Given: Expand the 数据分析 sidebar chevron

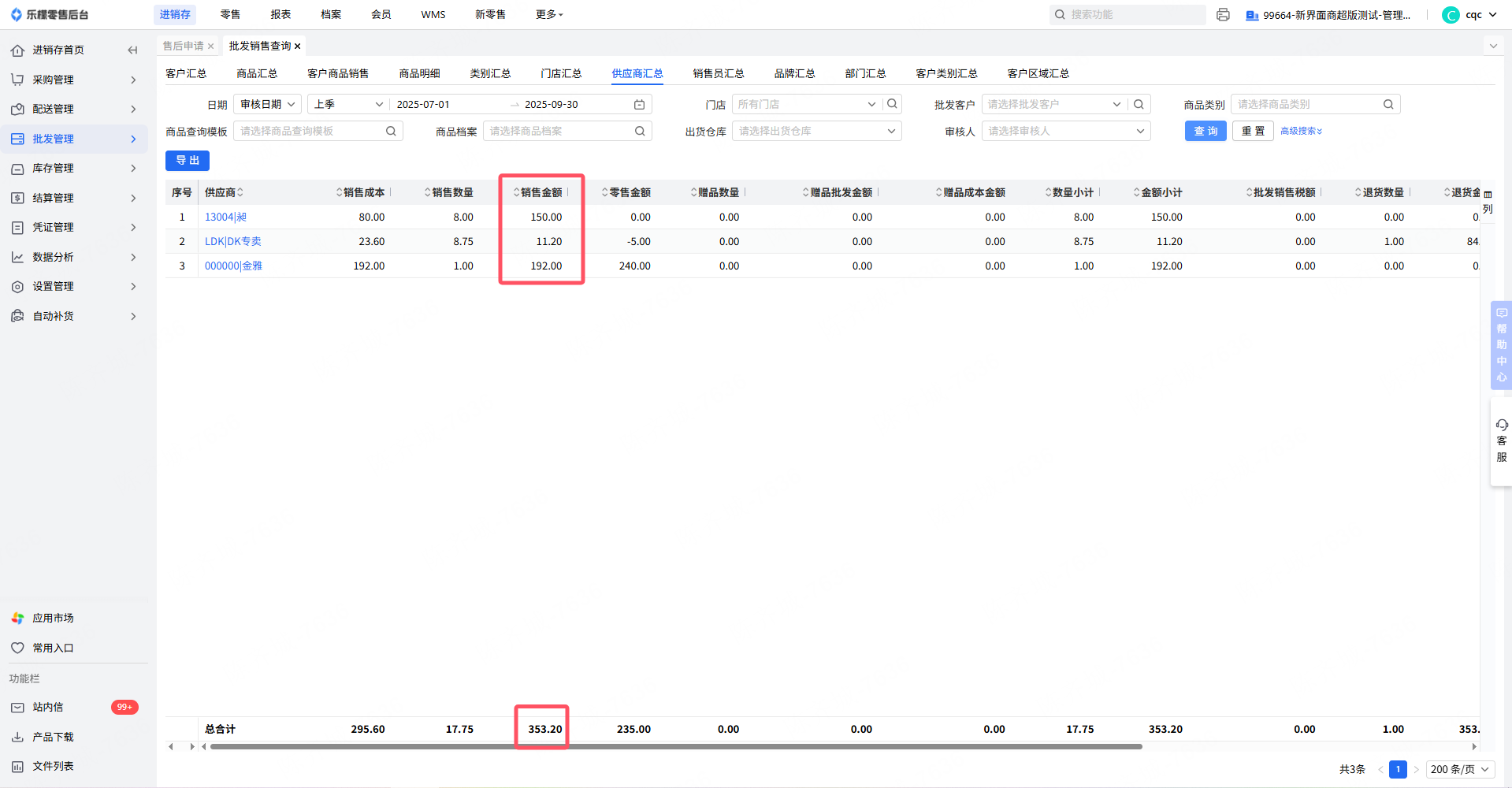Looking at the screenshot, I should pyautogui.click(x=133, y=257).
